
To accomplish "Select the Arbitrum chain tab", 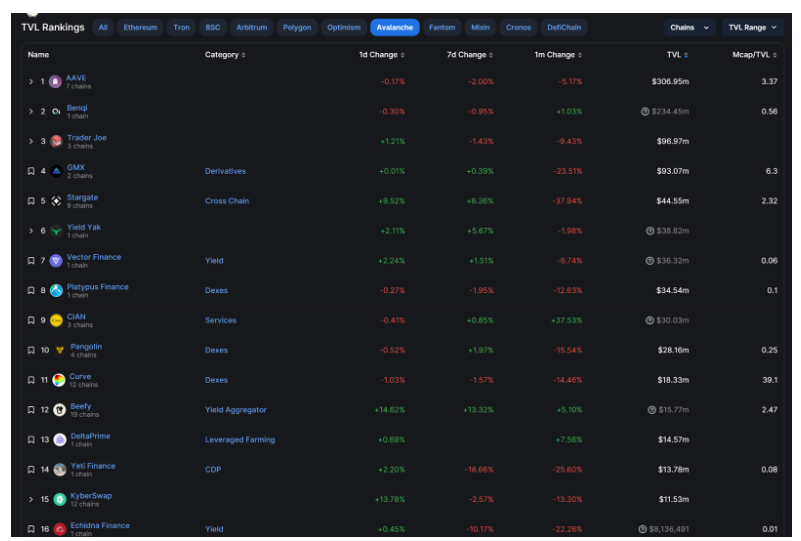I will pos(251,28).
